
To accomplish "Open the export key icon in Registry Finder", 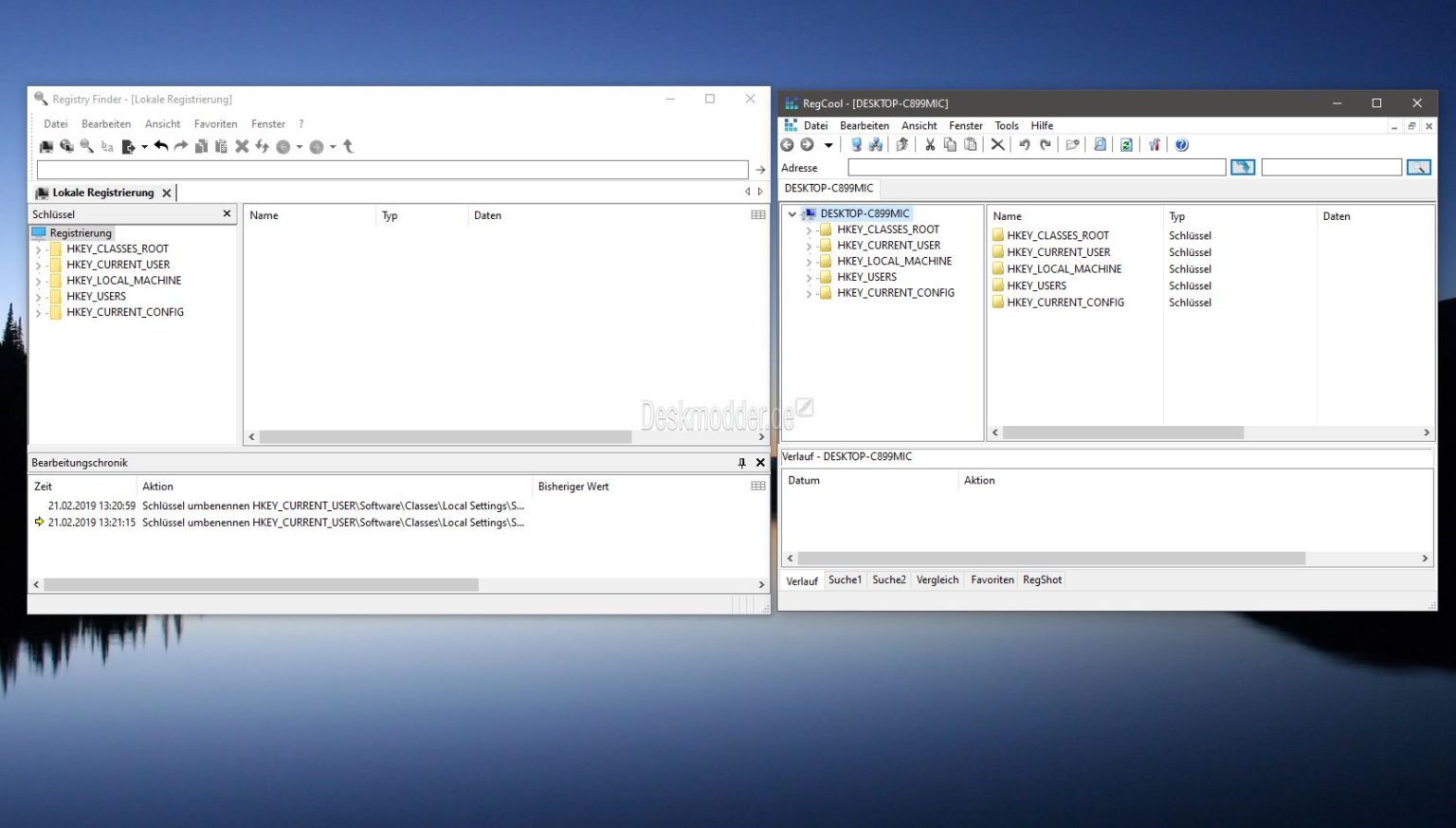I will [130, 146].
